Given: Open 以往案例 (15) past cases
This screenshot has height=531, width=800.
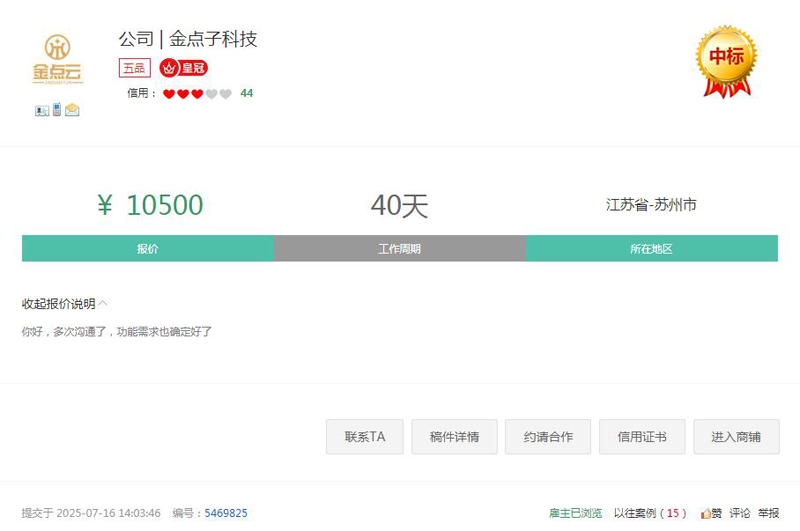Looking at the screenshot, I should 650,513.
